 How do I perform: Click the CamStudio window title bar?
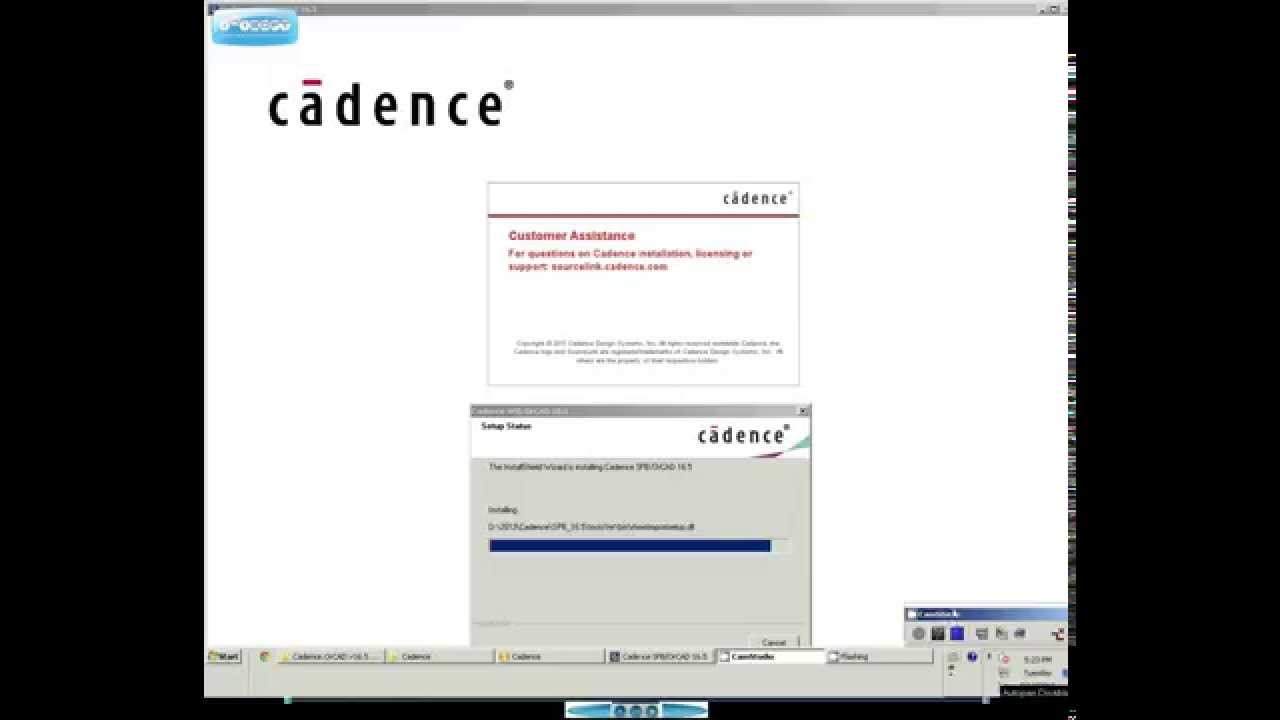(985, 614)
